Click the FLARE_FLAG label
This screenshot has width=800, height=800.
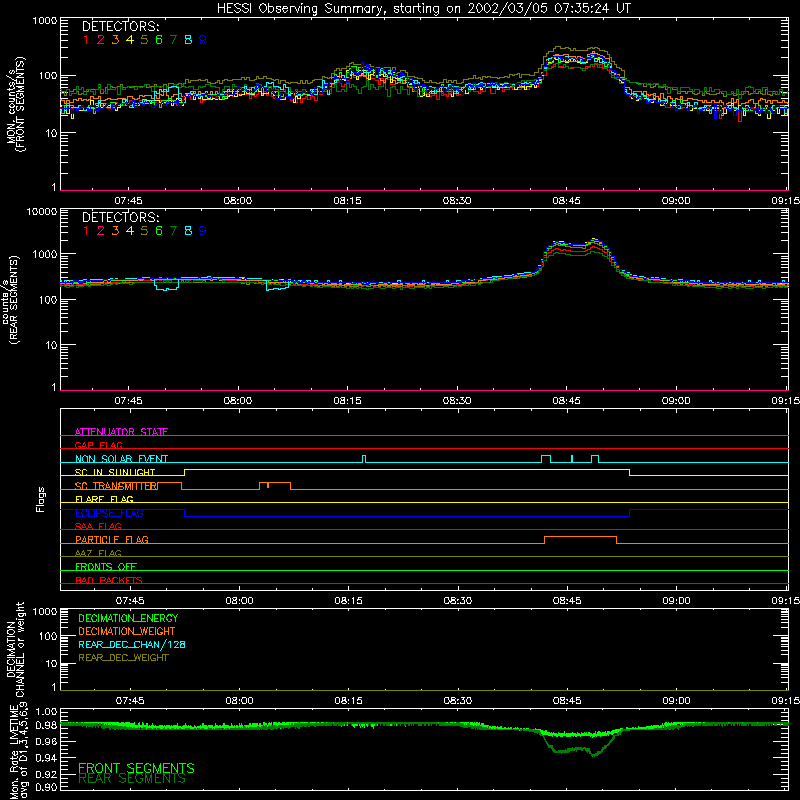(x=104, y=499)
